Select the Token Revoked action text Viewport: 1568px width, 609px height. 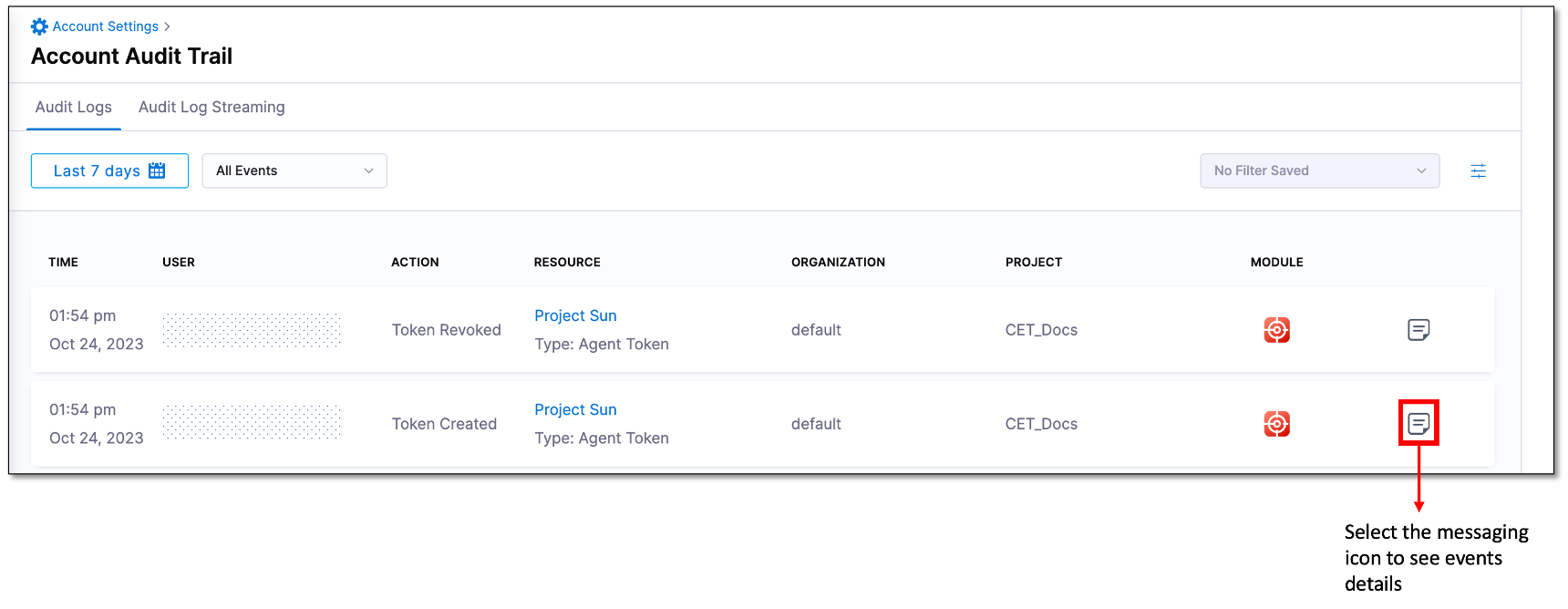click(446, 330)
